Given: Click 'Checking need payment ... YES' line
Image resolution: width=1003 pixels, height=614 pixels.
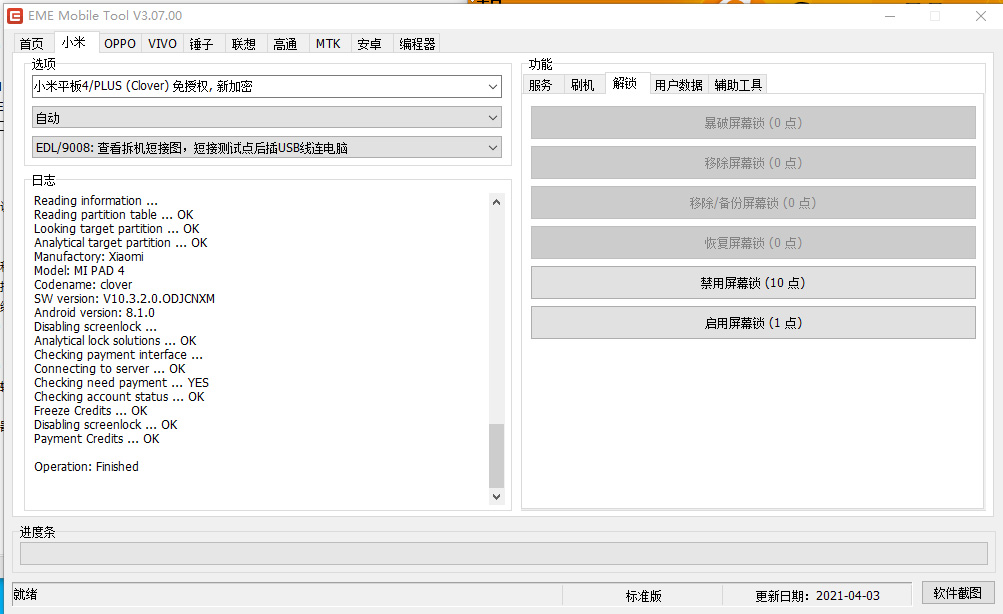Looking at the screenshot, I should coord(122,382).
